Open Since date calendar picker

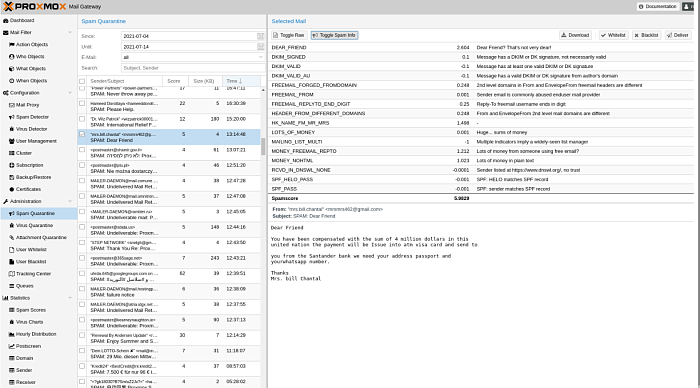(260, 36)
